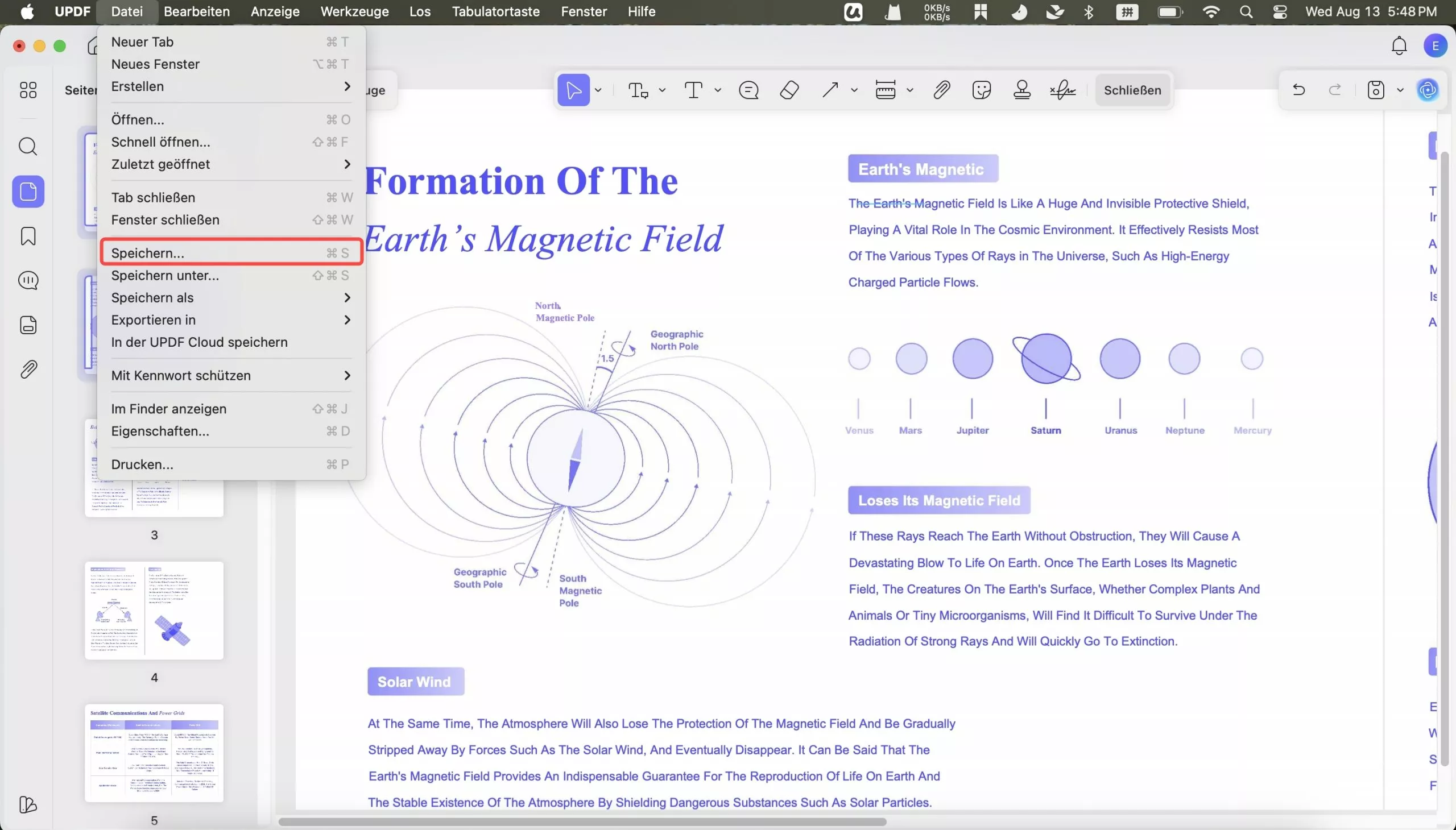The width and height of the screenshot is (1456, 830).
Task: Click the attachment paperclip toolbar icon
Action: point(942,90)
